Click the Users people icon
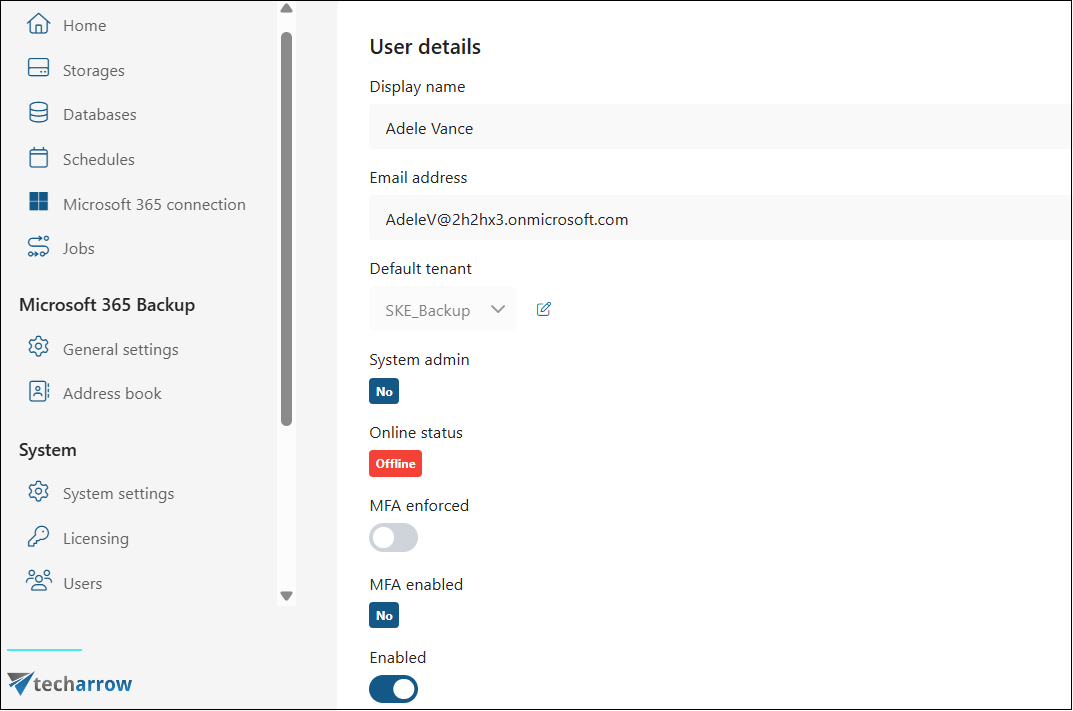Viewport: 1073px width, 711px height. 38,580
